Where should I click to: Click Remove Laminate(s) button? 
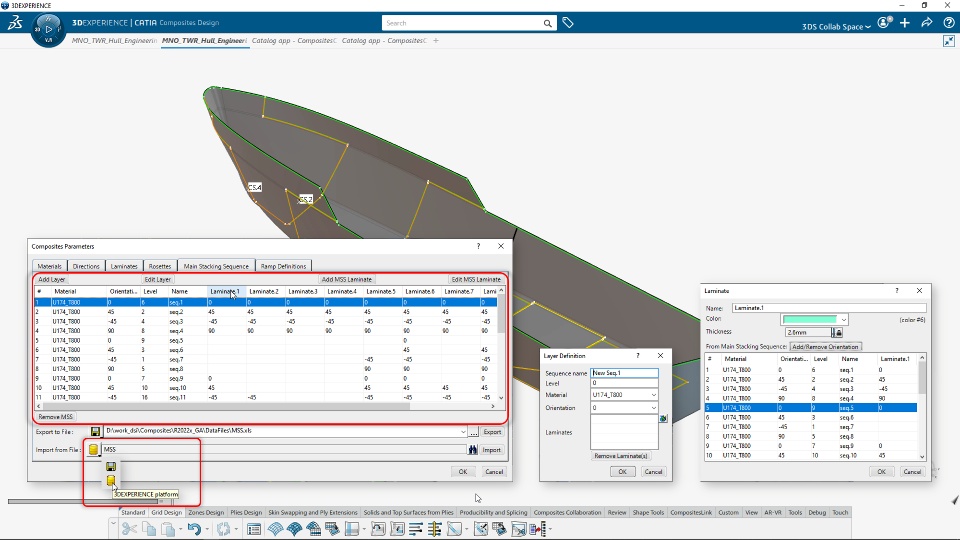point(620,456)
